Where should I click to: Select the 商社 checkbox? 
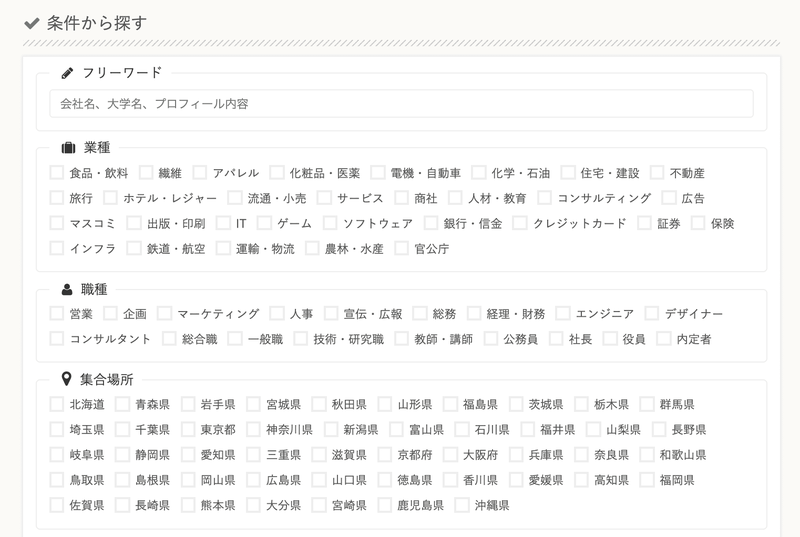(402, 197)
